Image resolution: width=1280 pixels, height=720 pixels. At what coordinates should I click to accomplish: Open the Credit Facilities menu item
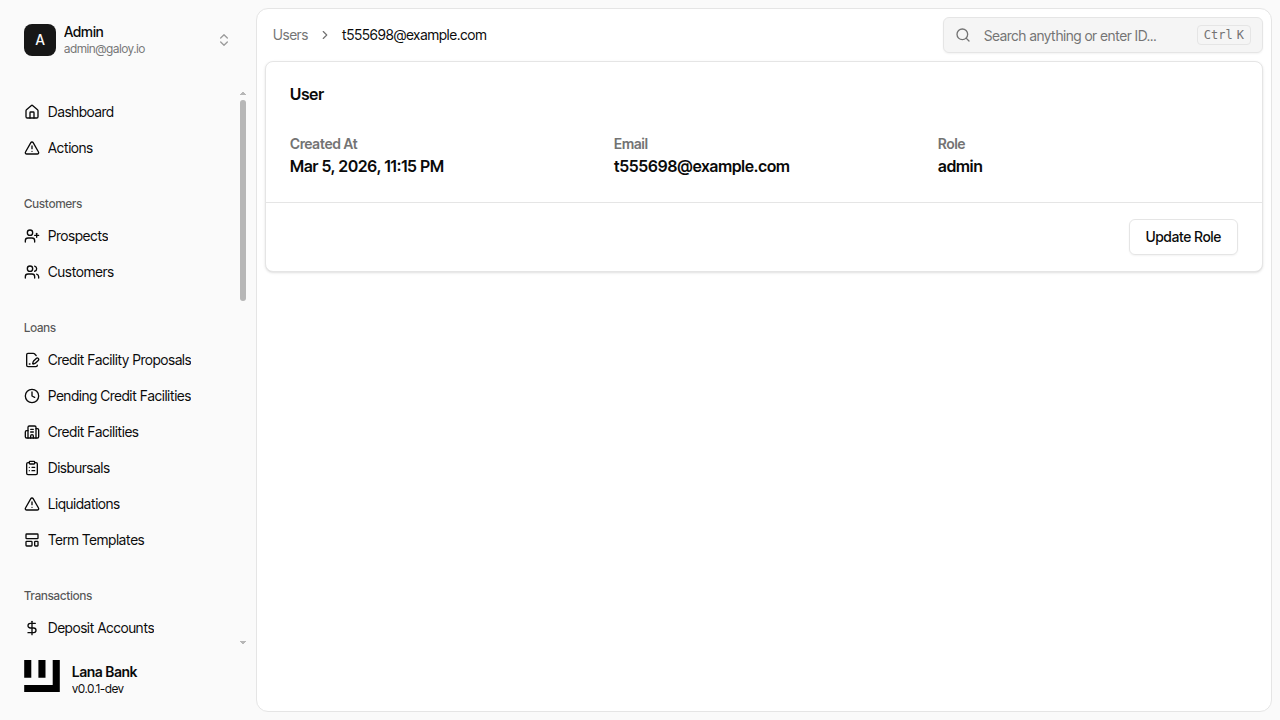pos(93,432)
